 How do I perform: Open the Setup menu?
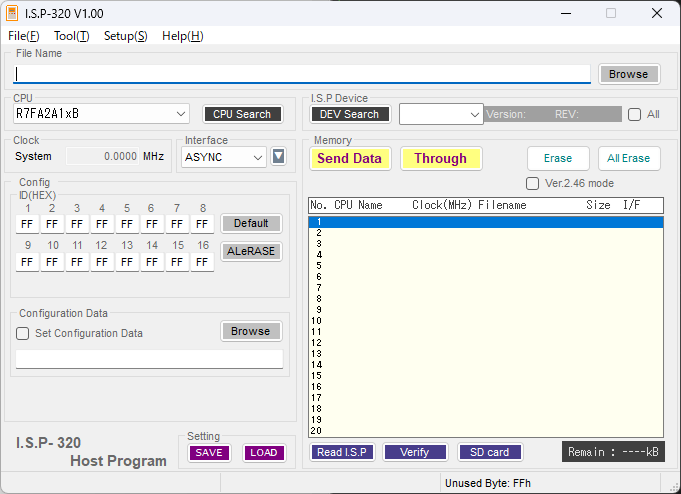tap(125, 36)
